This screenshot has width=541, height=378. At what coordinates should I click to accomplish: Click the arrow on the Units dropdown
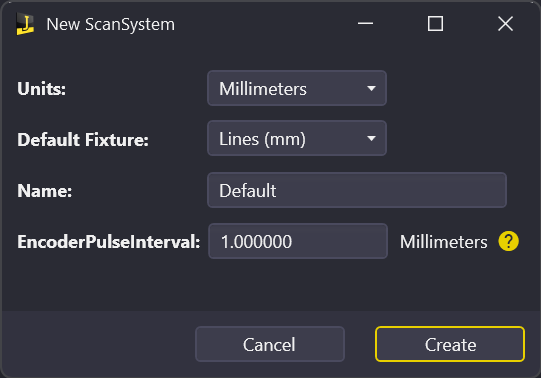click(x=371, y=89)
